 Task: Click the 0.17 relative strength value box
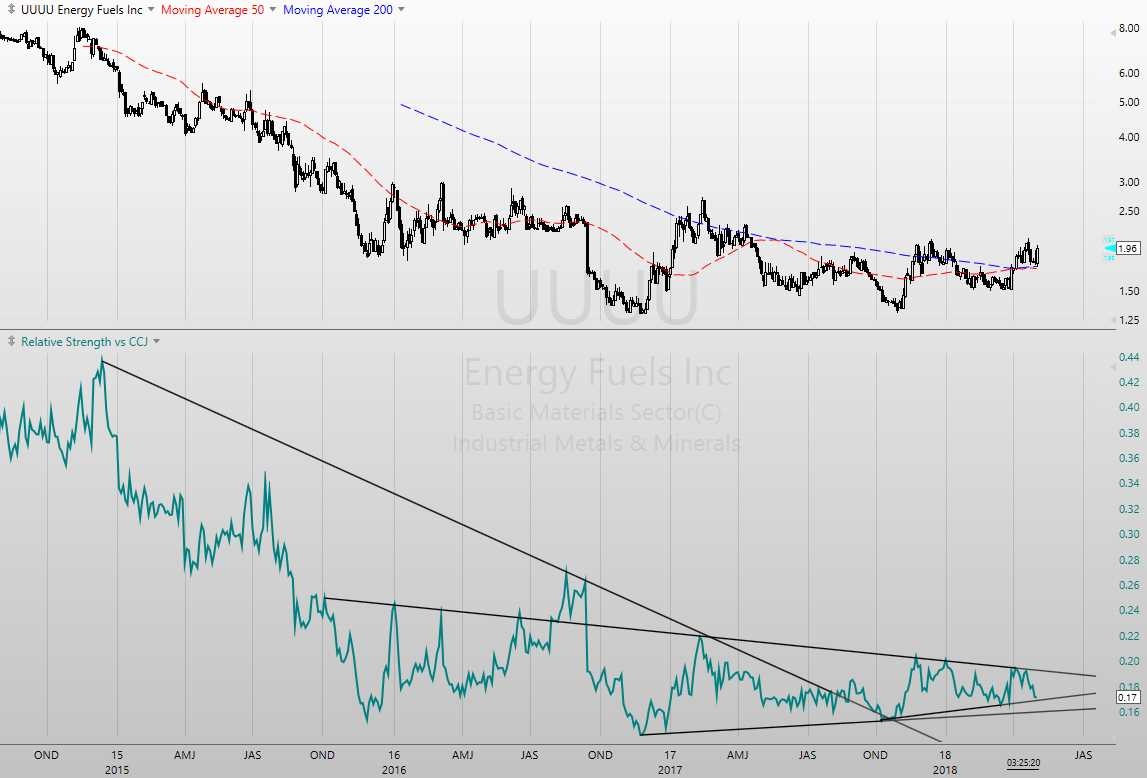tap(1129, 697)
